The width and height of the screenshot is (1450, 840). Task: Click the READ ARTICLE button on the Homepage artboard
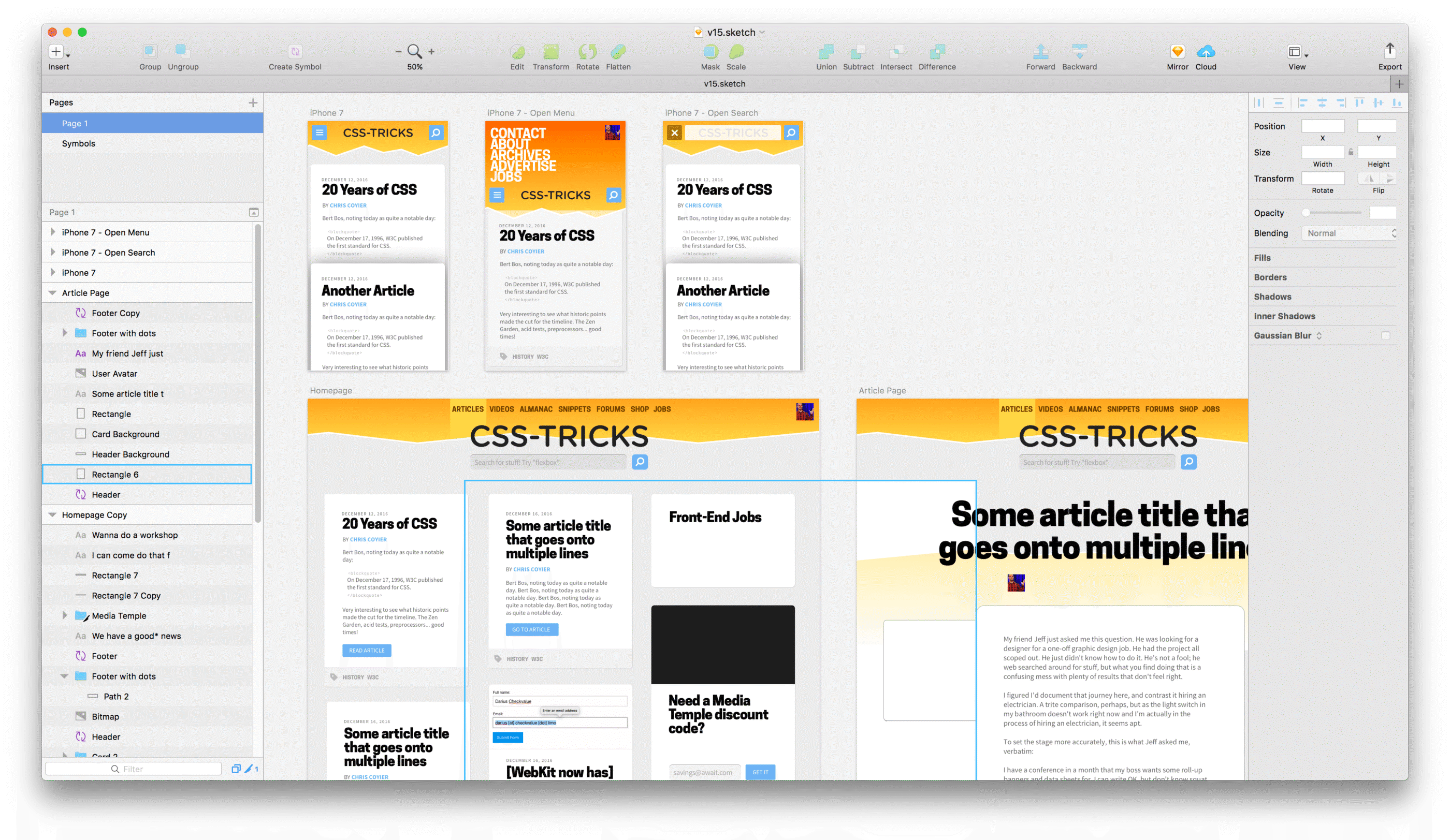click(x=367, y=650)
